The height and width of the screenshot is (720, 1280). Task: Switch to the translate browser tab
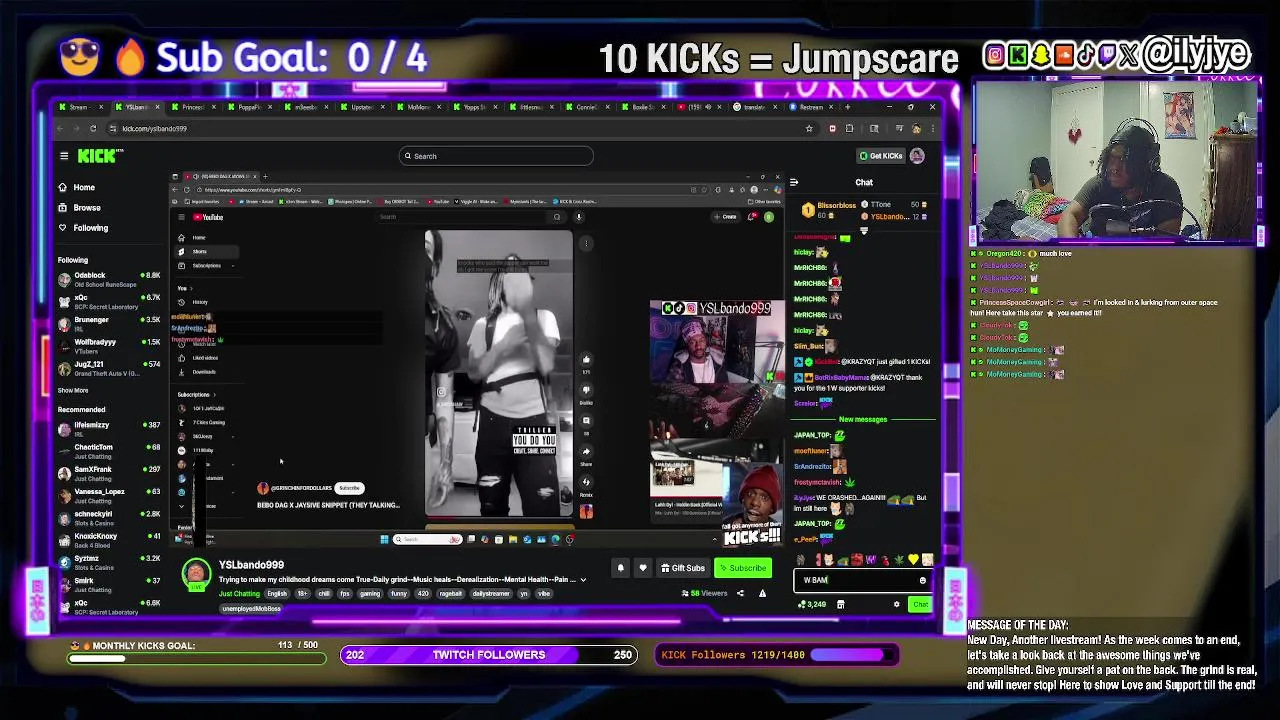(754, 107)
